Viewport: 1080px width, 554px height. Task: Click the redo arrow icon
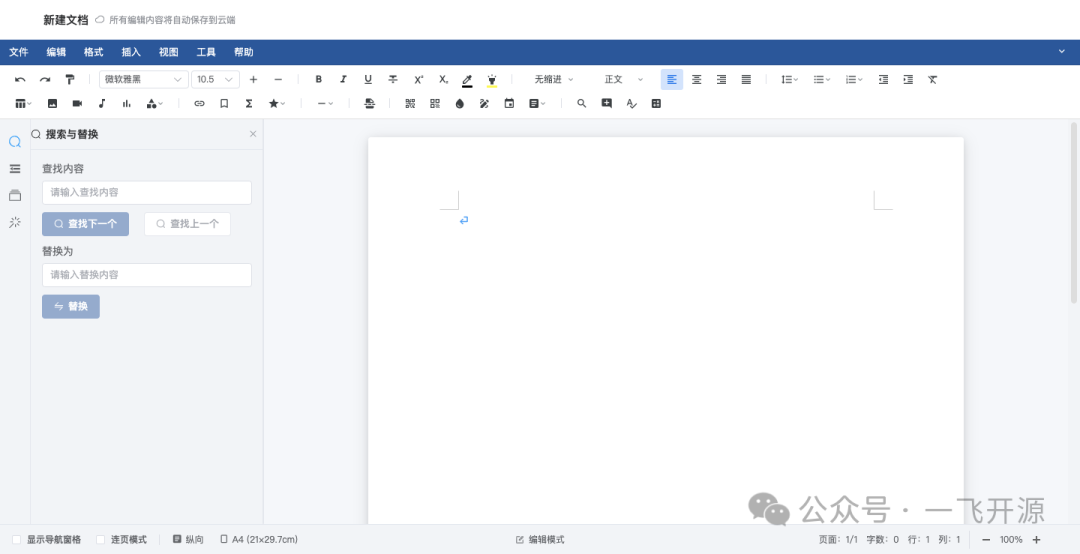point(45,80)
